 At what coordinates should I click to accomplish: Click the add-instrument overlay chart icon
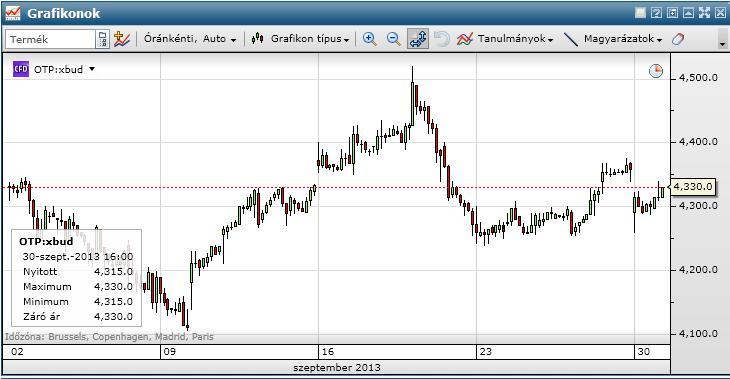click(x=122, y=39)
